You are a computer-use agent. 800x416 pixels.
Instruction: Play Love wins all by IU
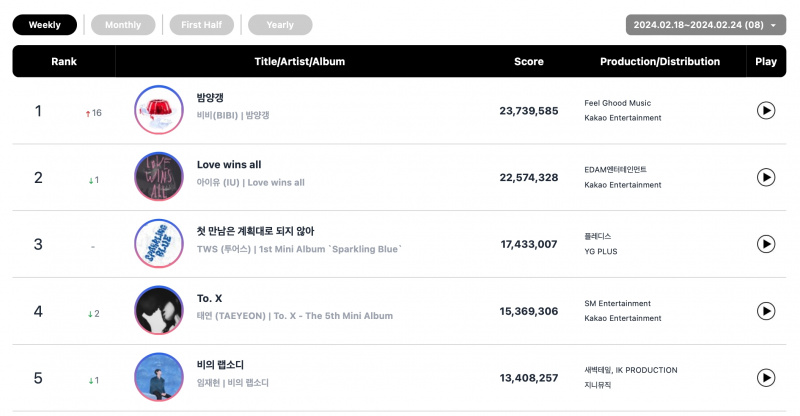point(765,177)
